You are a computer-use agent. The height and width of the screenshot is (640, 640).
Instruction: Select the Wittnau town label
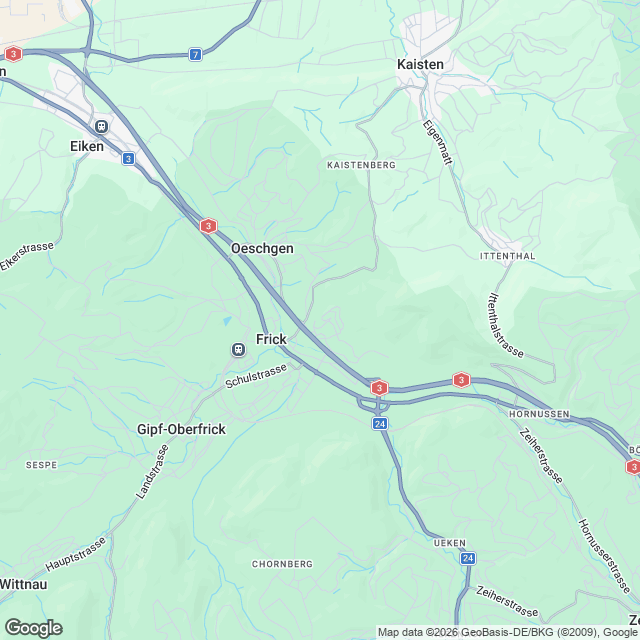tap(24, 584)
